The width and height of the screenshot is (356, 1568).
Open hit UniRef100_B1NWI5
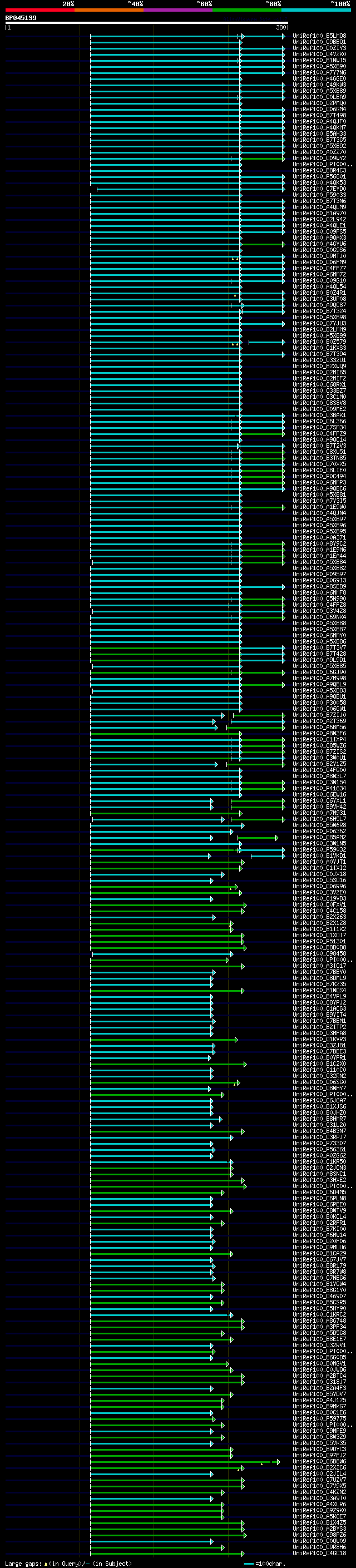pyautogui.click(x=319, y=60)
